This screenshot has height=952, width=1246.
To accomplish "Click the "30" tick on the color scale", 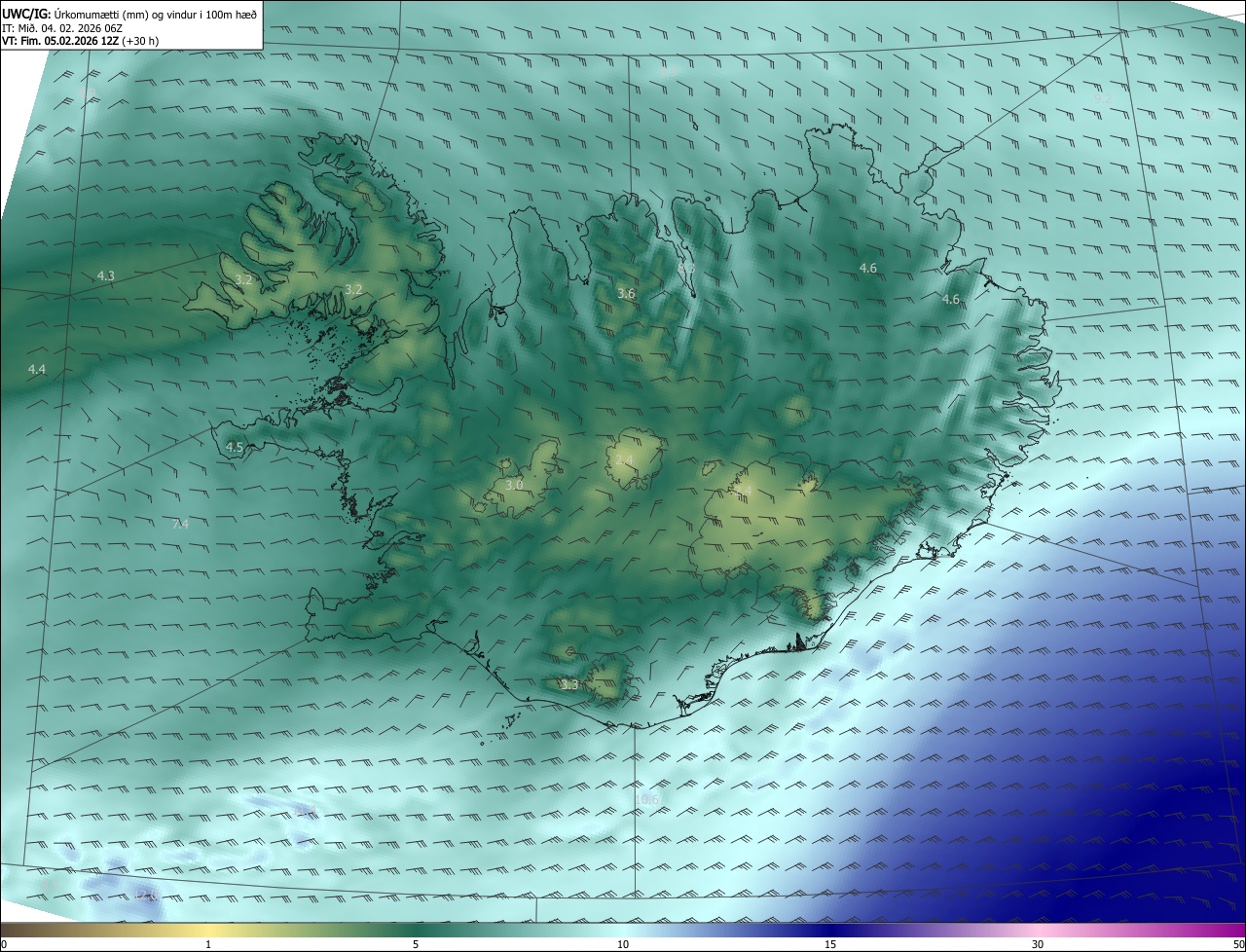I will coord(1038,944).
